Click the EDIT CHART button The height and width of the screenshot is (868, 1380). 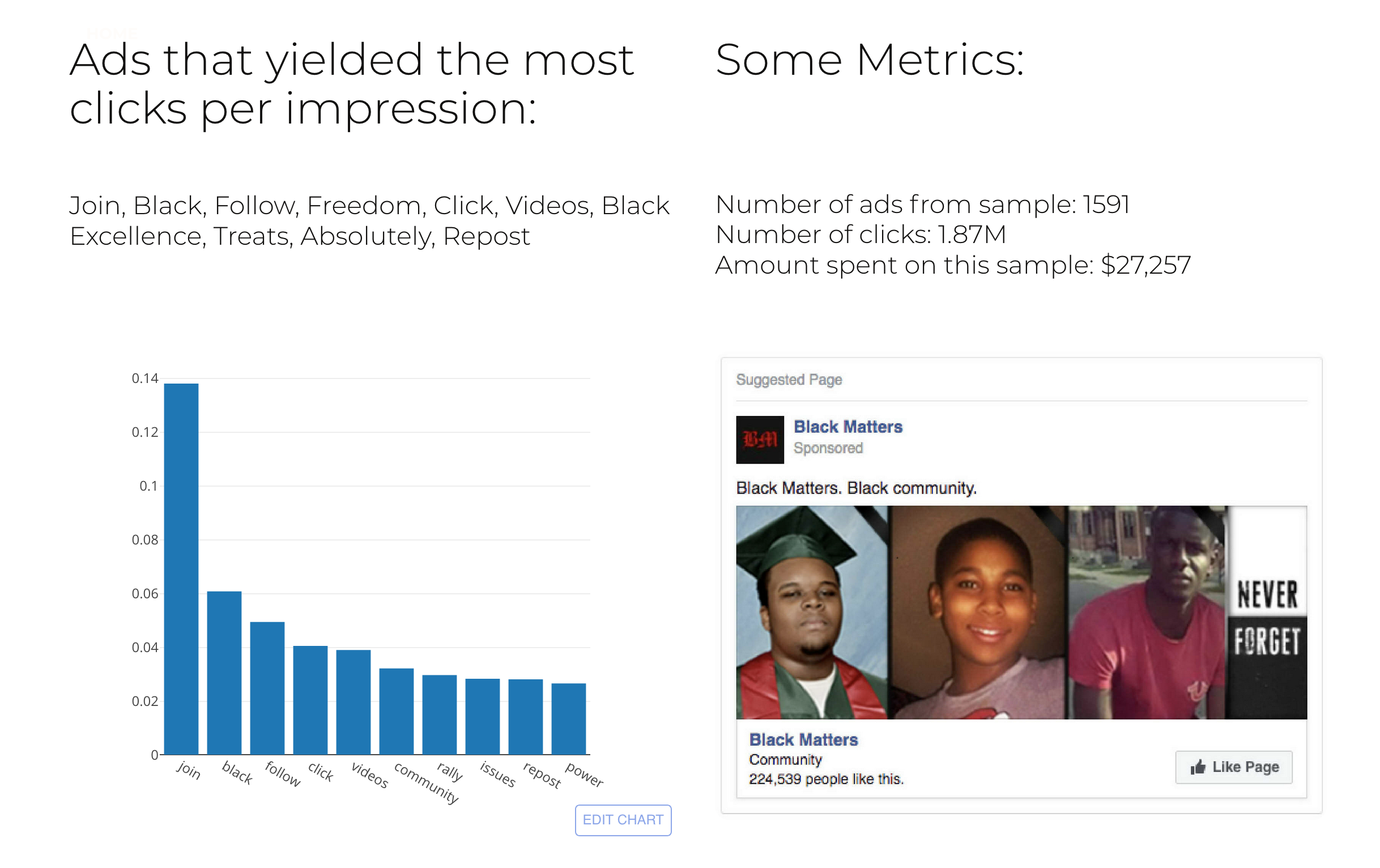623,820
